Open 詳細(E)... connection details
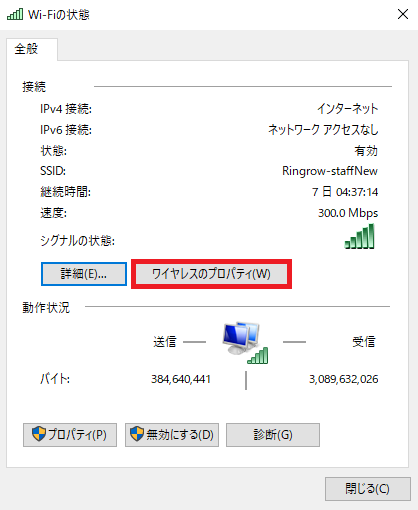This screenshot has height=510, width=418. 84,274
